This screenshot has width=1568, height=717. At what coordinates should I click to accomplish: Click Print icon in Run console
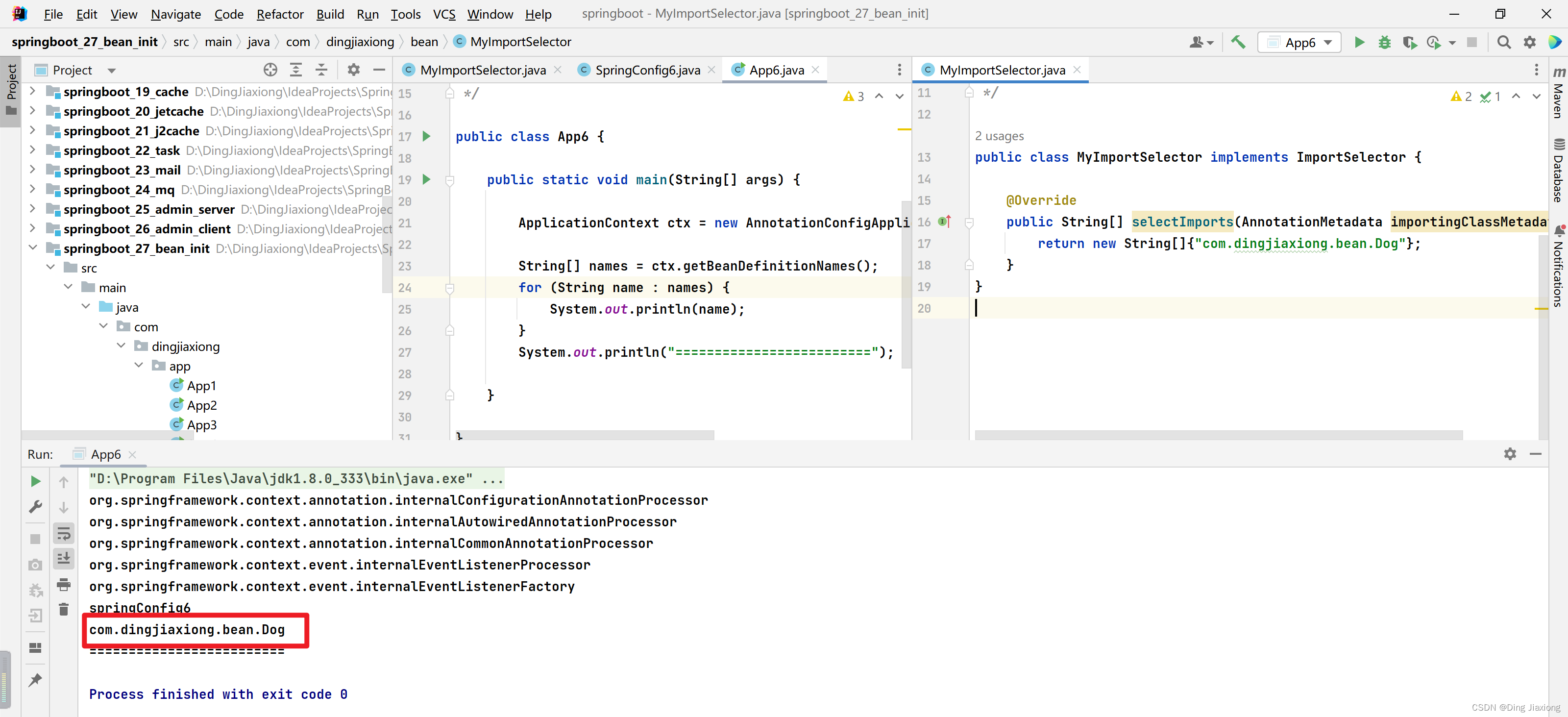pos(63,585)
